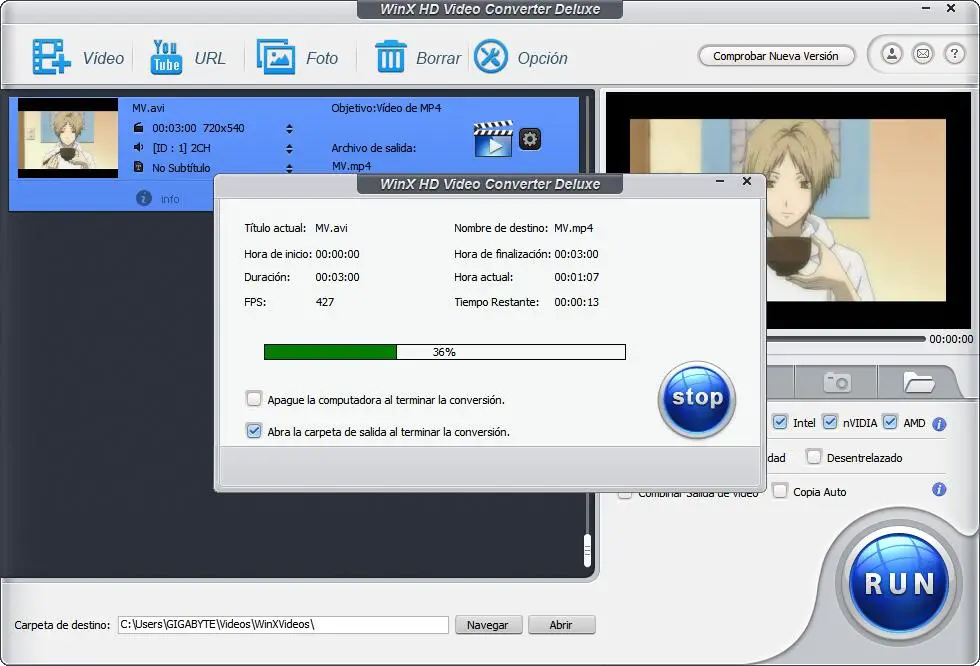Click the video track film icon
980x666 pixels.
[x=139, y=127]
